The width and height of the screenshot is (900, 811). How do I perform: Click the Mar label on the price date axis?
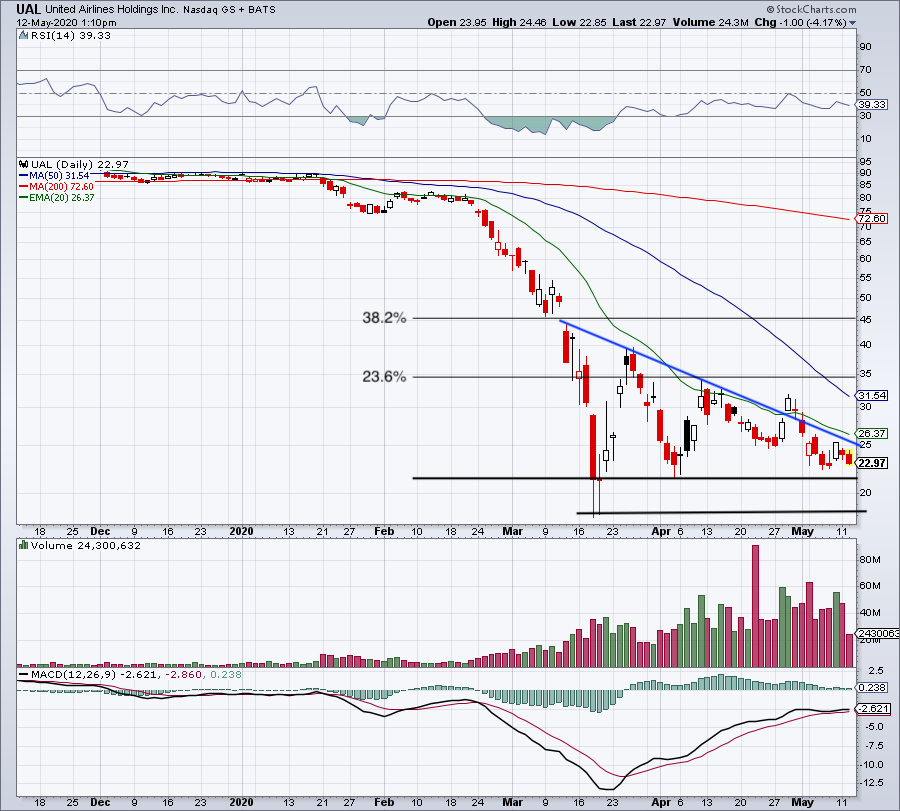(512, 531)
